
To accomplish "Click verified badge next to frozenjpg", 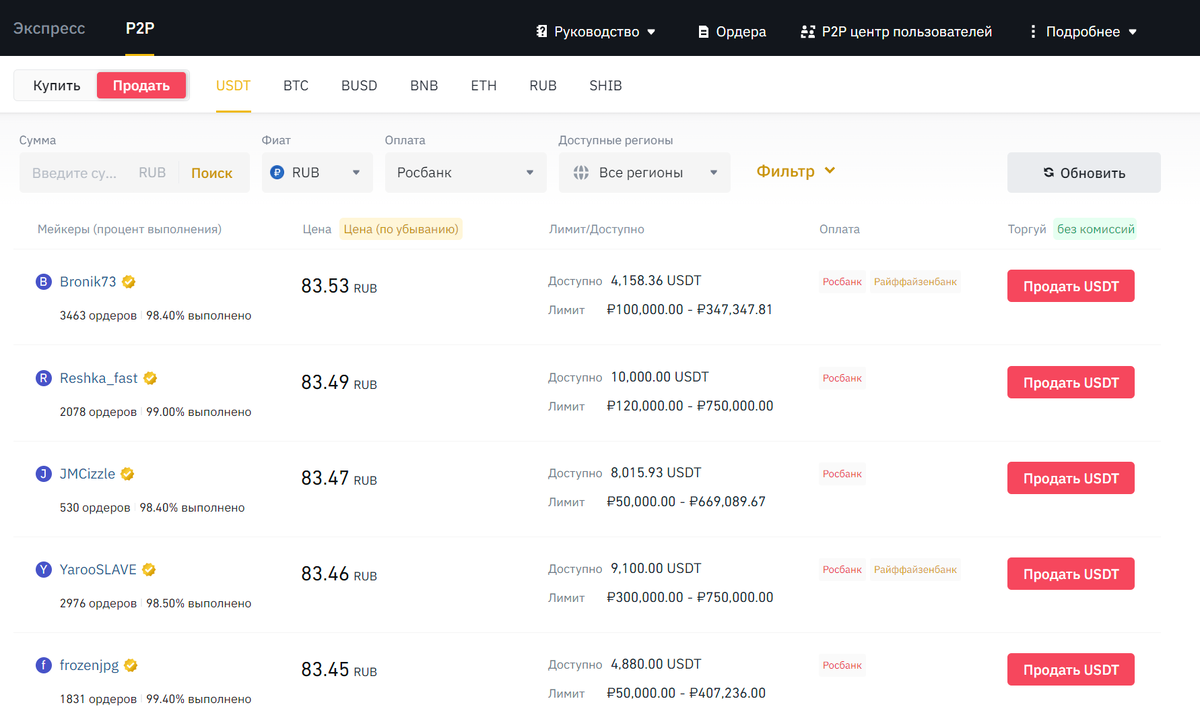I will click(130, 666).
